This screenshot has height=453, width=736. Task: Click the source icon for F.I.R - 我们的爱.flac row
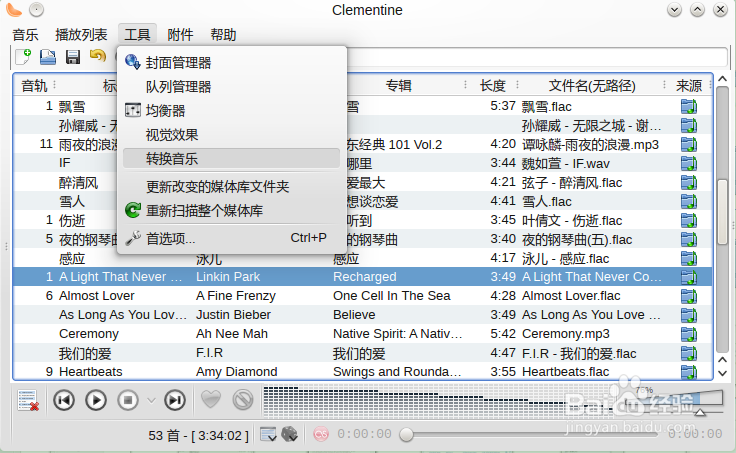point(689,353)
